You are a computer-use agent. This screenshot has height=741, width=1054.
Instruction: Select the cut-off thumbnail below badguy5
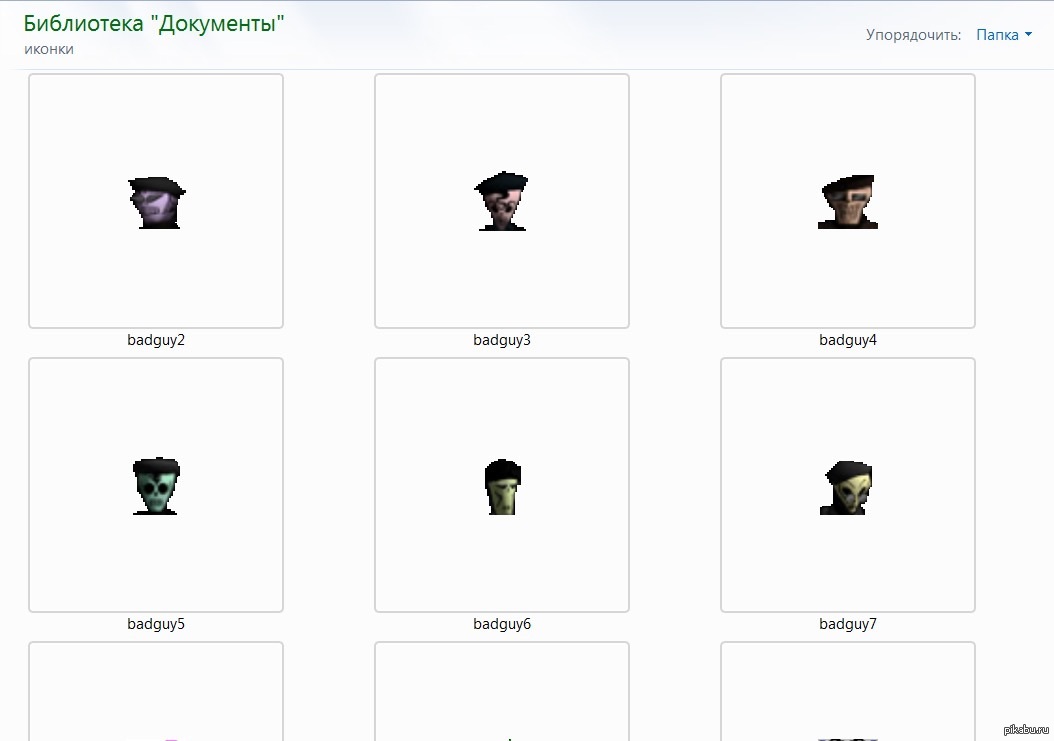point(156,692)
